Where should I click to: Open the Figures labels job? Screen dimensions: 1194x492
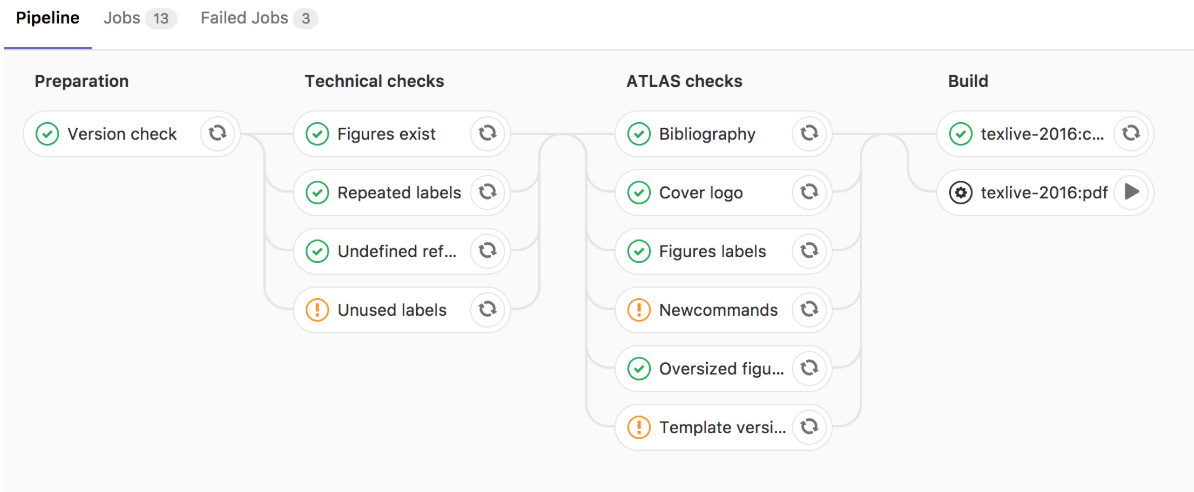(x=705, y=251)
